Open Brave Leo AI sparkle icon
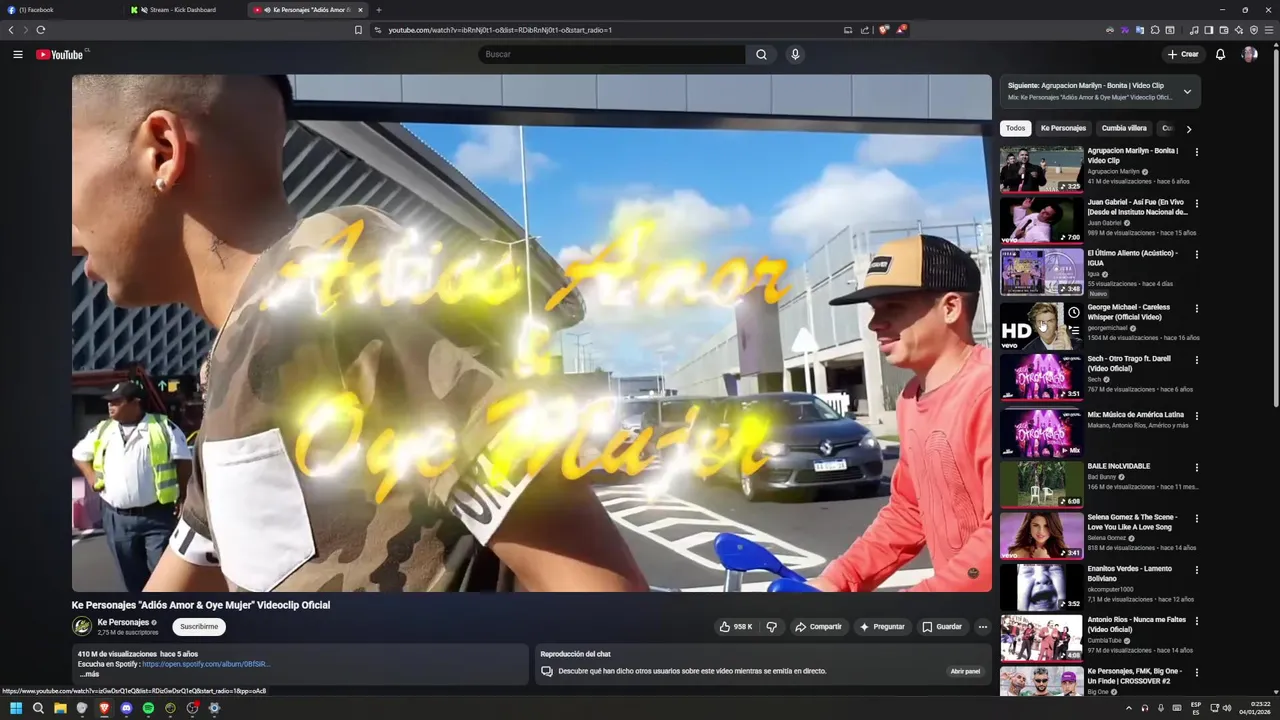Image resolution: width=1280 pixels, height=720 pixels. click(x=1239, y=30)
